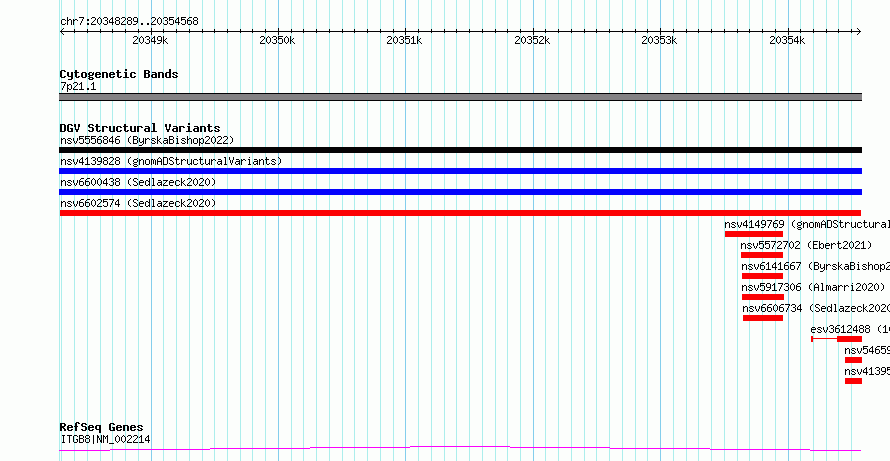
Task: Select the esv3612488 thick red block
Action: 850,339
